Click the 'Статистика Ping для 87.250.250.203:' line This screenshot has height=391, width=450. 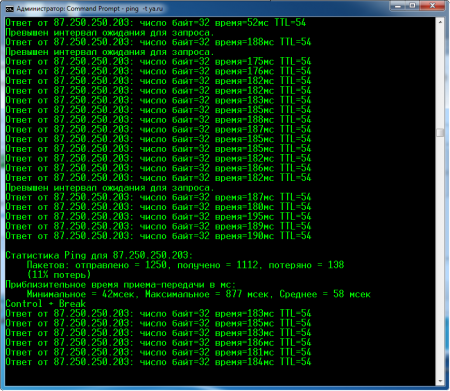[x=99, y=255]
